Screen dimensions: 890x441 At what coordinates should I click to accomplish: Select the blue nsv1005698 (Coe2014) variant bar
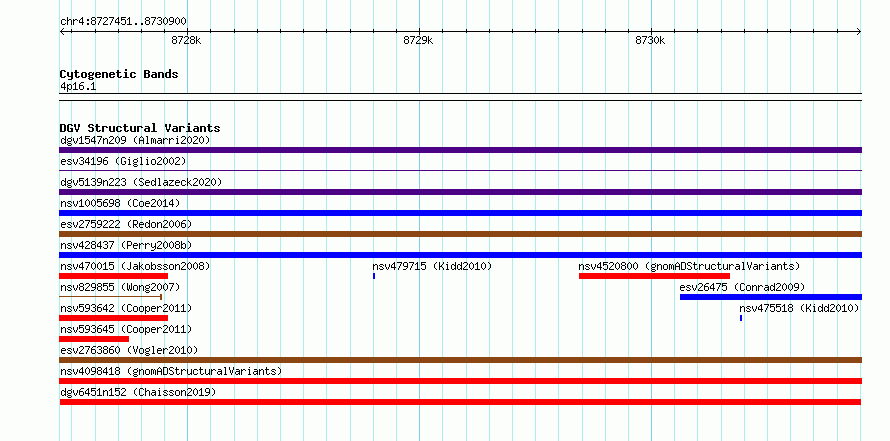(x=460, y=213)
